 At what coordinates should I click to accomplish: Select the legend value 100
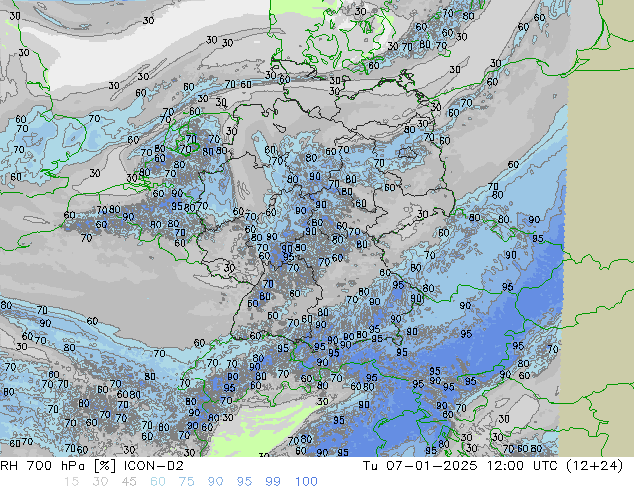point(306,482)
